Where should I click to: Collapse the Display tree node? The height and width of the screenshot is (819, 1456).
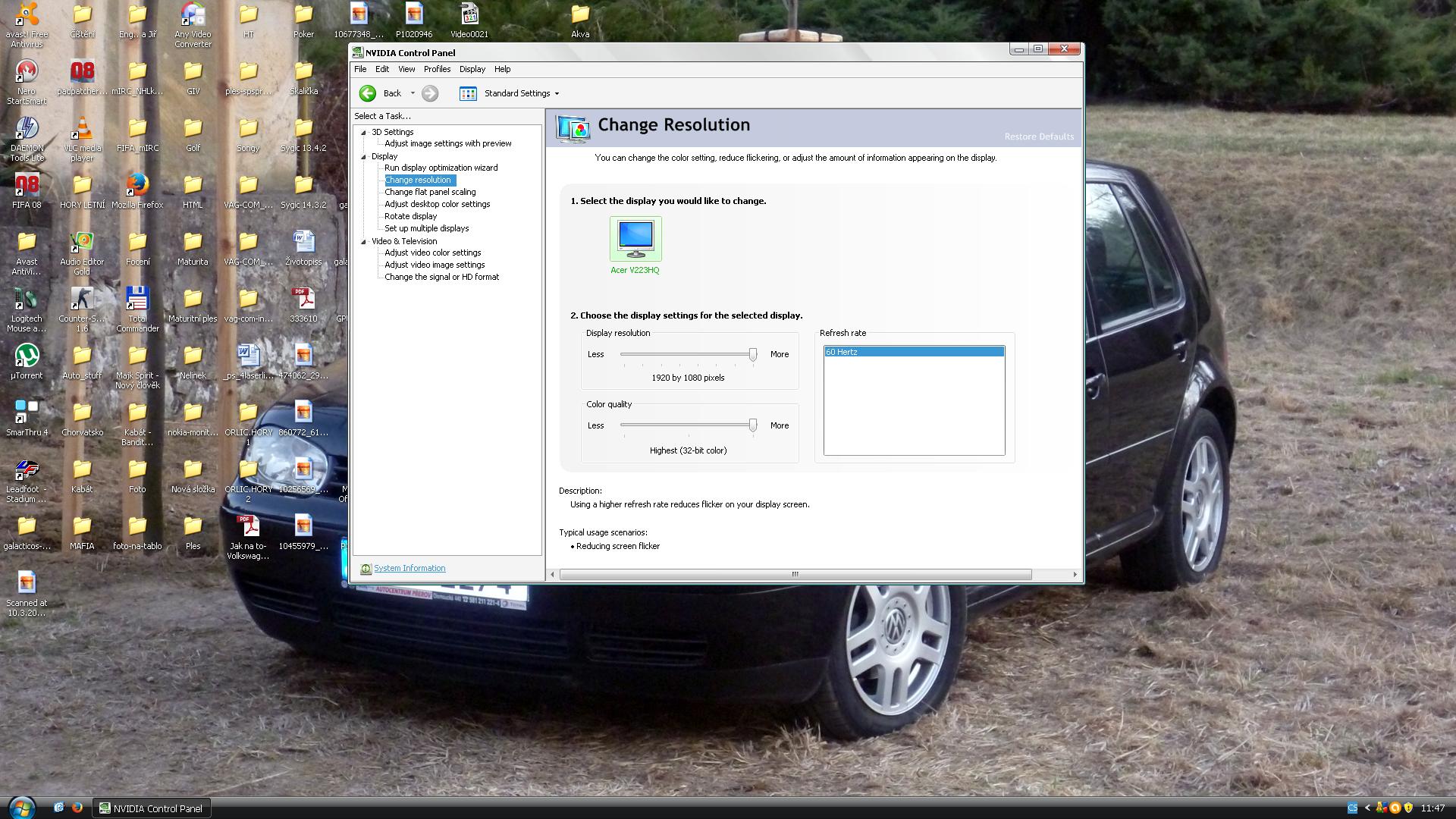(363, 157)
